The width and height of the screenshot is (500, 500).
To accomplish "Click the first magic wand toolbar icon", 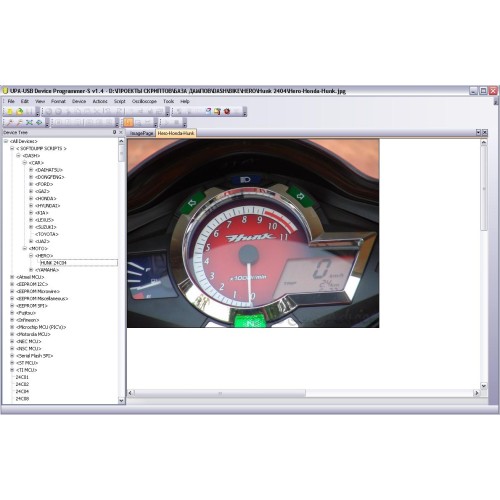I will point(10,123).
